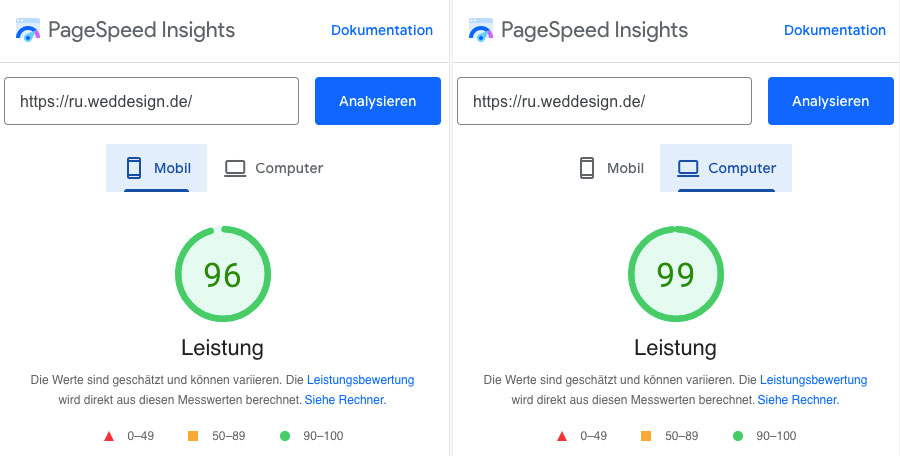Screen dimensions: 900x456
Task: Click the 0–49 legend label in left panel
Action: click(141, 436)
